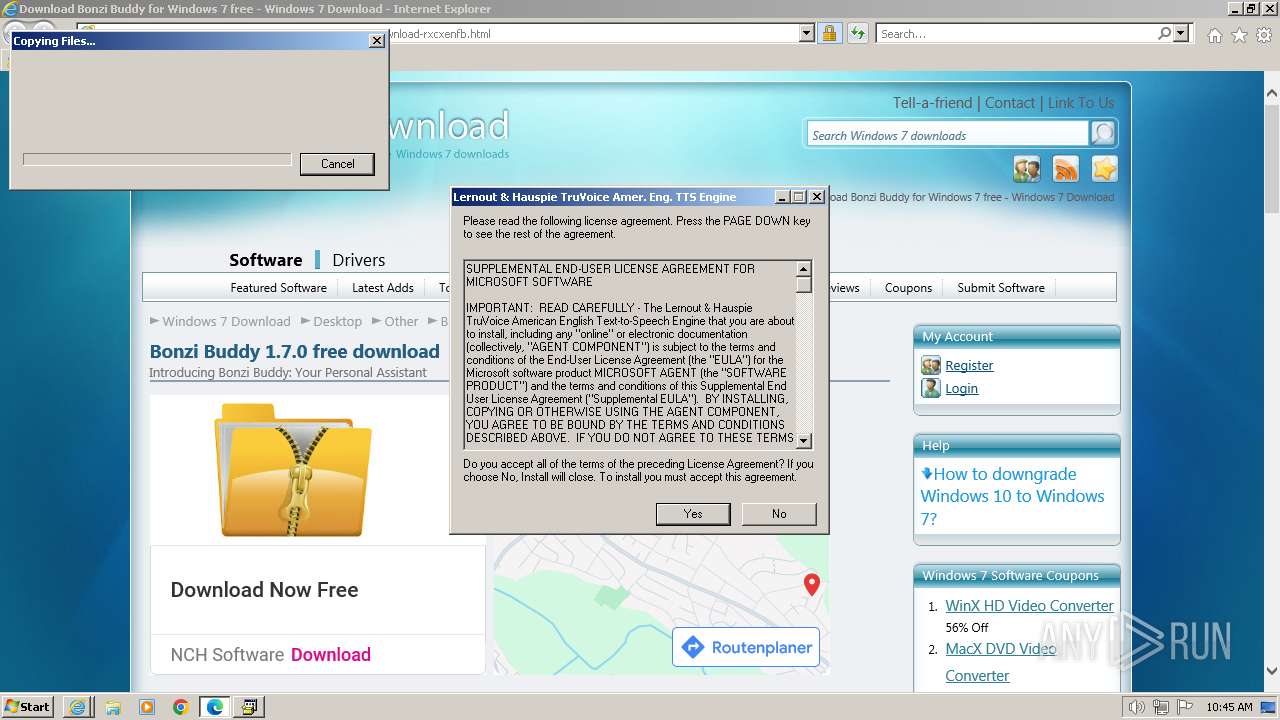Screen dimensions: 1280x720
Task: Click Yes to accept the license agreement
Action: tap(693, 513)
